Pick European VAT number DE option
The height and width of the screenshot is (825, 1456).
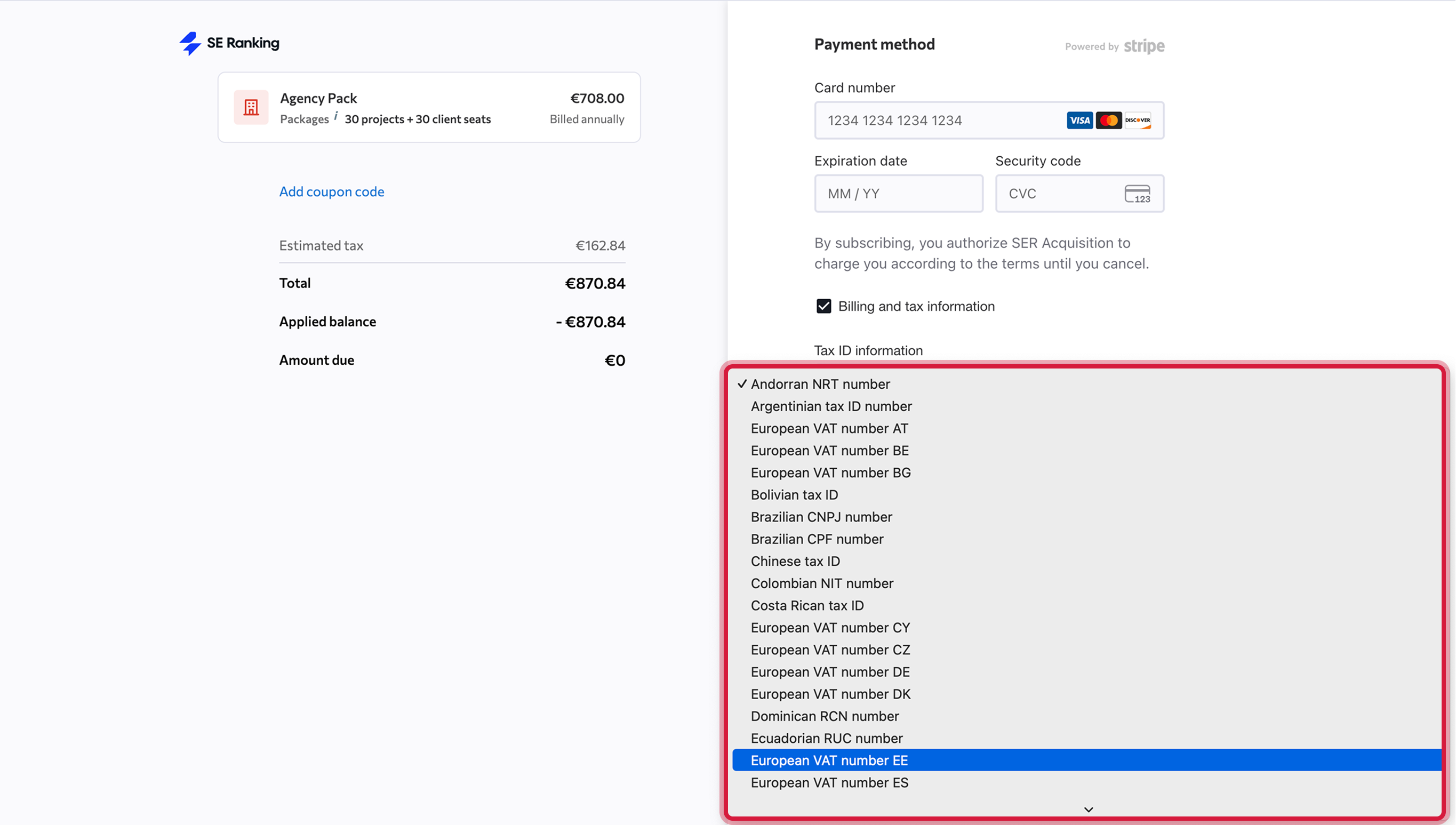[x=830, y=672]
